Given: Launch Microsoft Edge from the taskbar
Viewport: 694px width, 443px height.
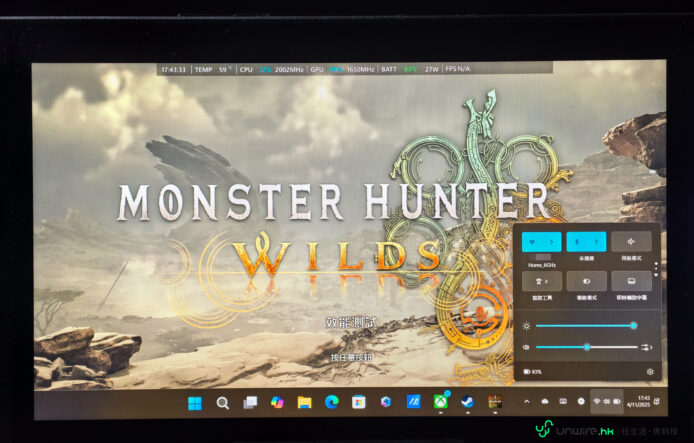Looking at the screenshot, I should coord(332,402).
